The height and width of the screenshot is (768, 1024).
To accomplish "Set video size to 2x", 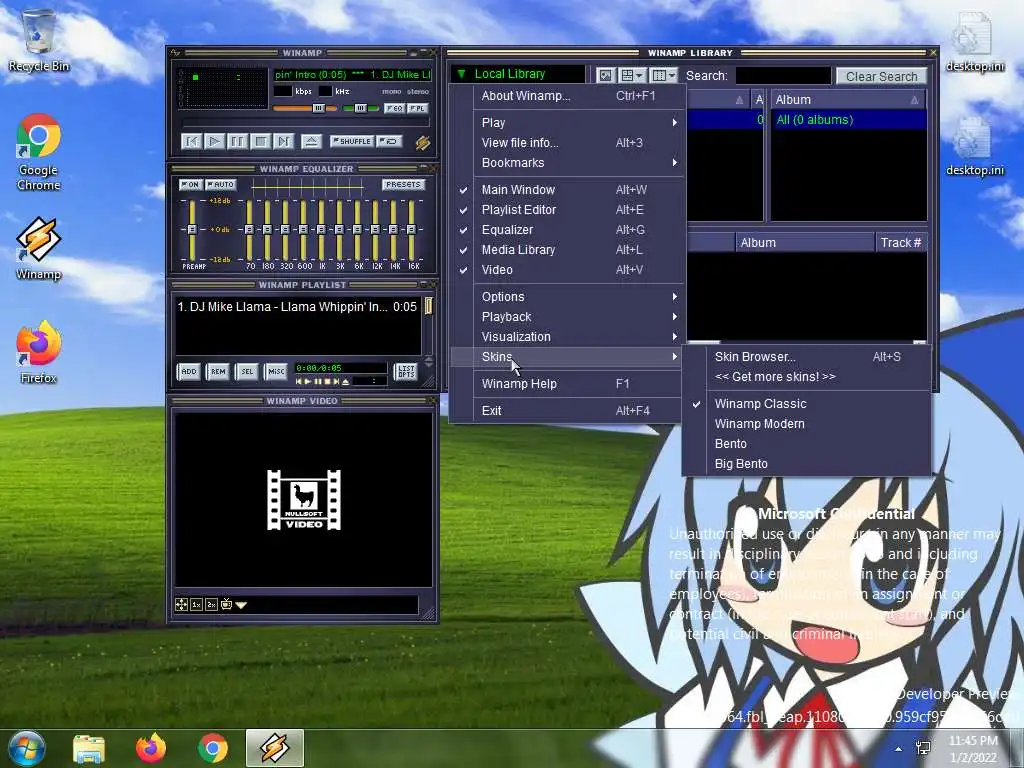I will (x=212, y=605).
